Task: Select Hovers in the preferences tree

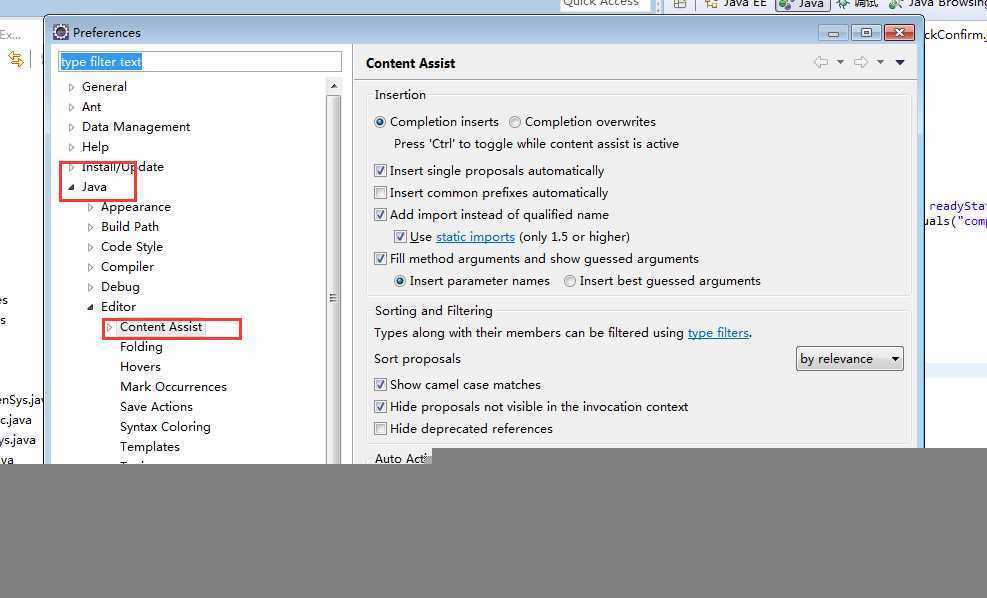Action: coord(140,367)
